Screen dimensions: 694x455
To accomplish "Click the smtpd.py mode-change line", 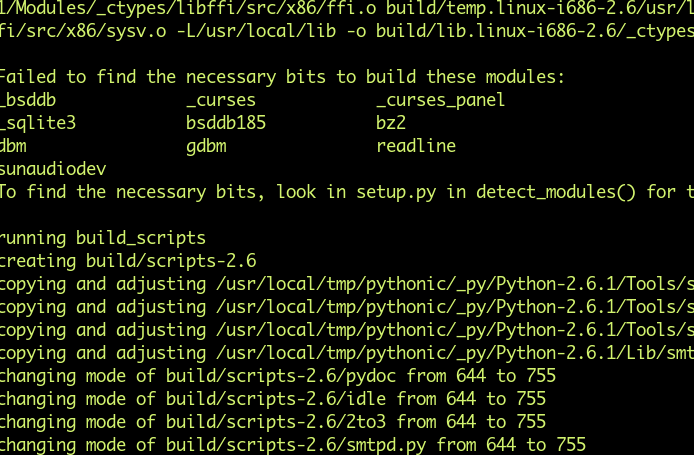I will [292, 445].
